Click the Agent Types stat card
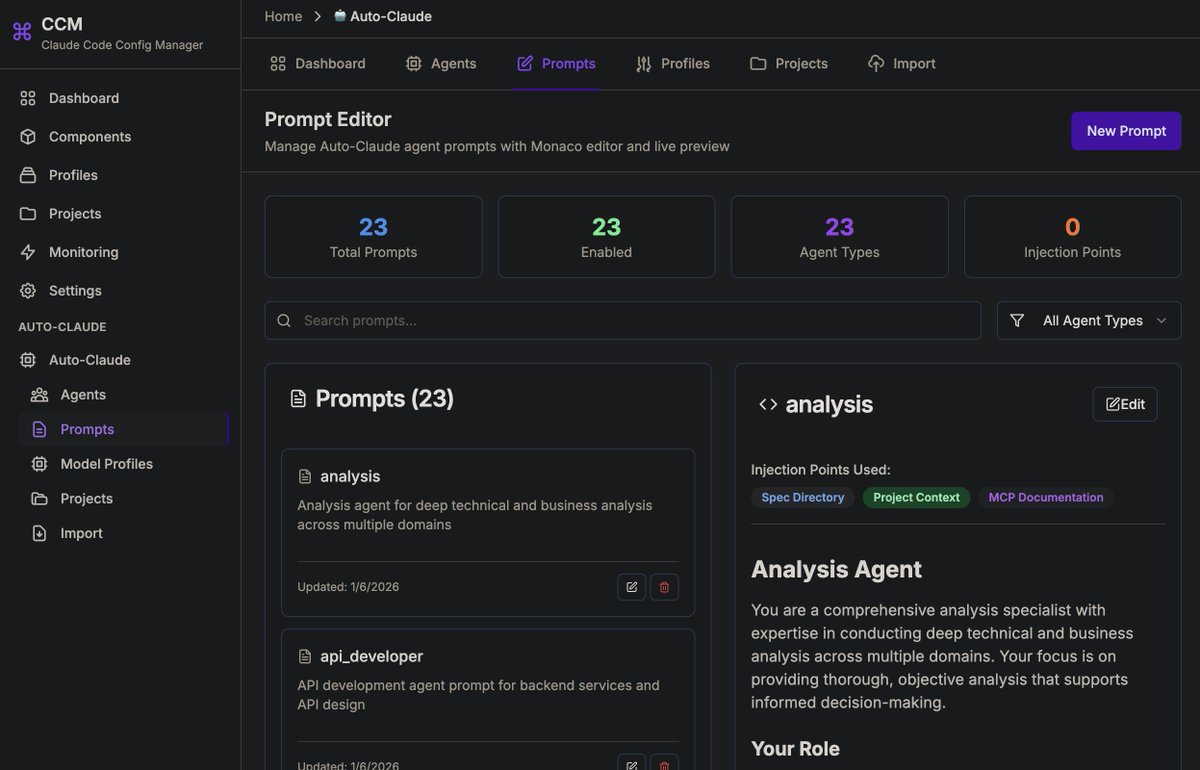Viewport: 1200px width, 770px height. coord(840,237)
